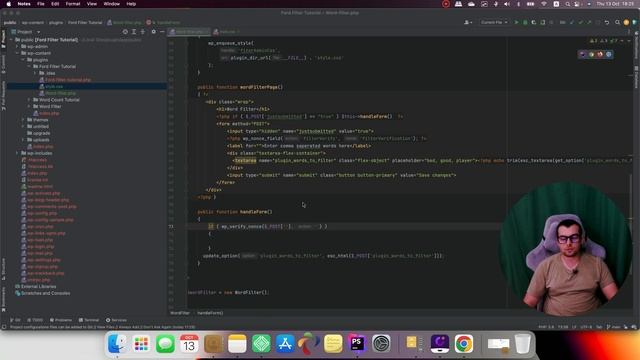Open the Help menu

click(131, 4)
